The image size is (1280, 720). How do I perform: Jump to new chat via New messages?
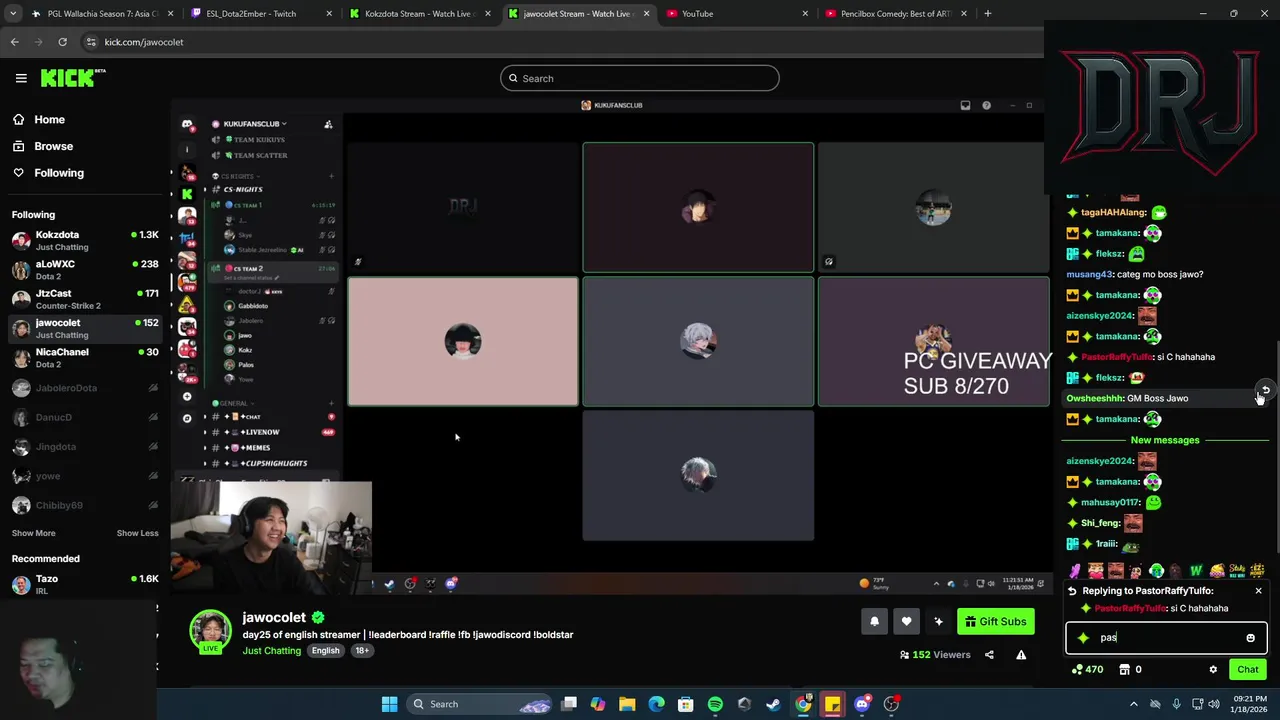[x=1164, y=440]
